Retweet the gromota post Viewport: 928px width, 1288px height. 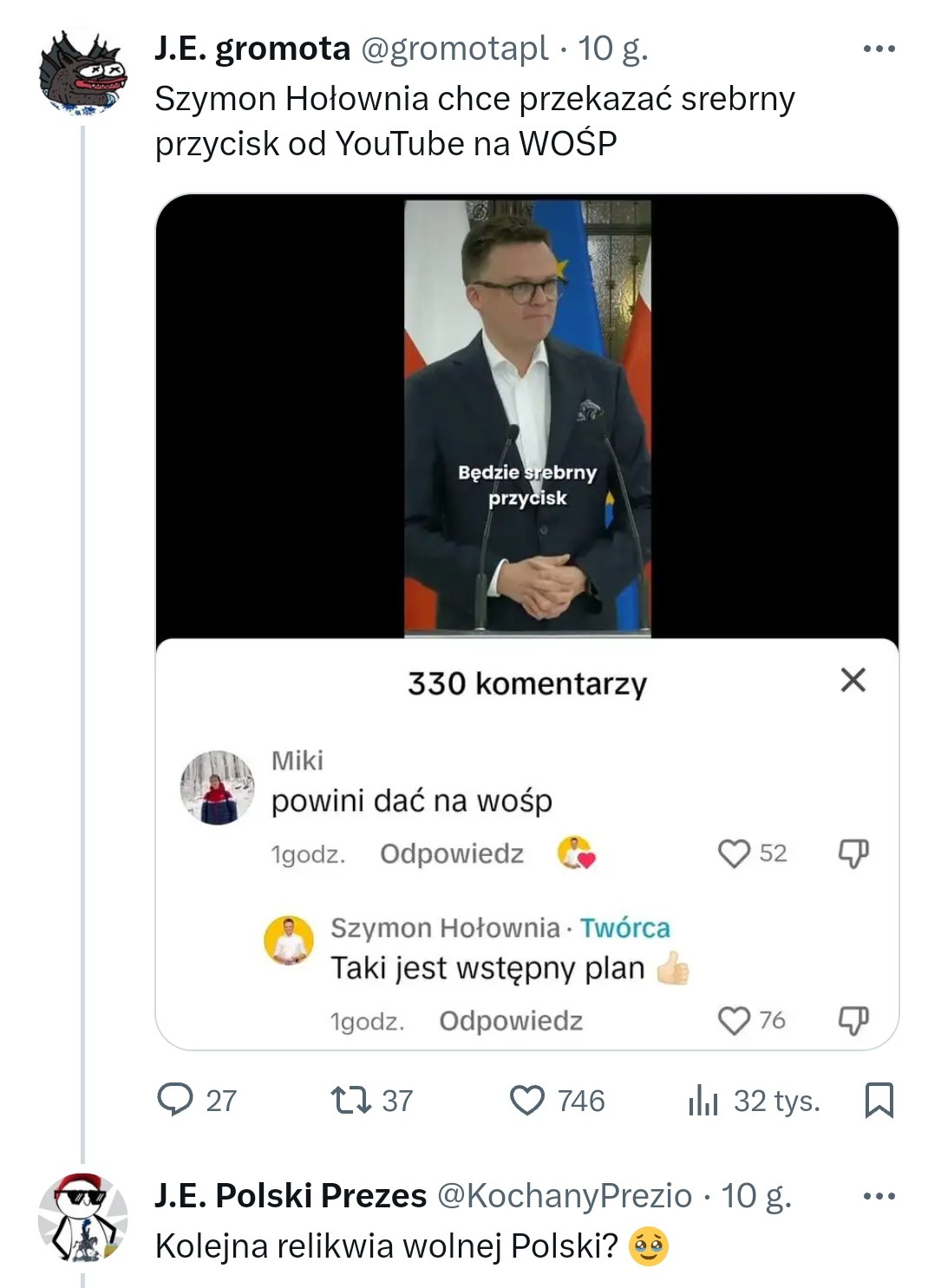click(351, 1100)
